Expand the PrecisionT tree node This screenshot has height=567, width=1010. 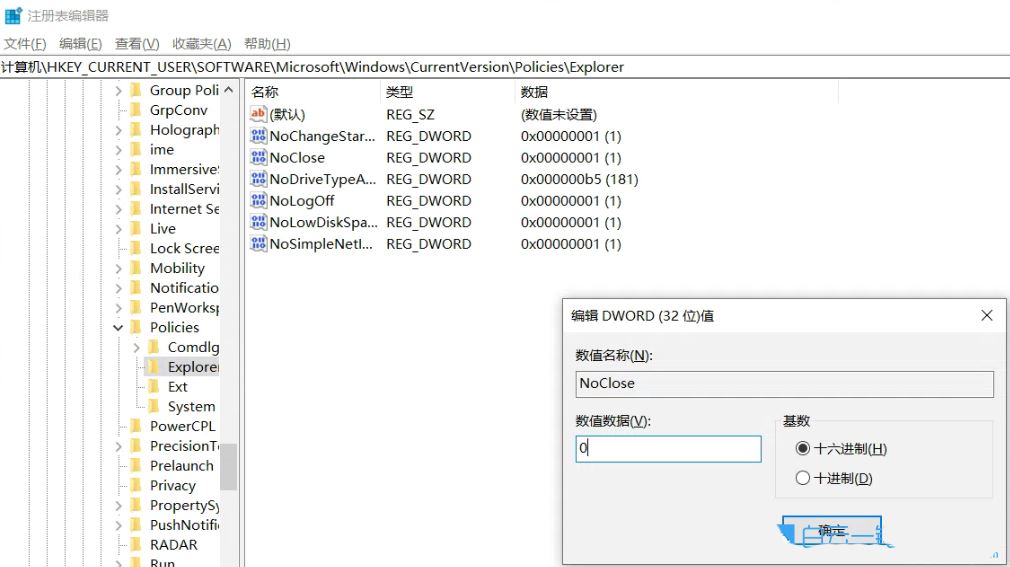(119, 447)
